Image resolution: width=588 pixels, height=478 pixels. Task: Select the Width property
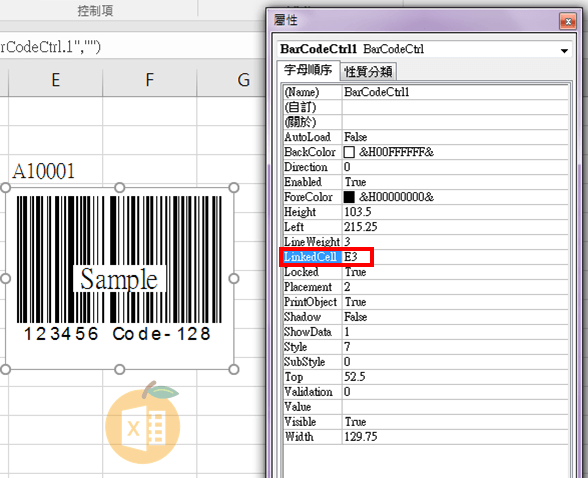312,437
